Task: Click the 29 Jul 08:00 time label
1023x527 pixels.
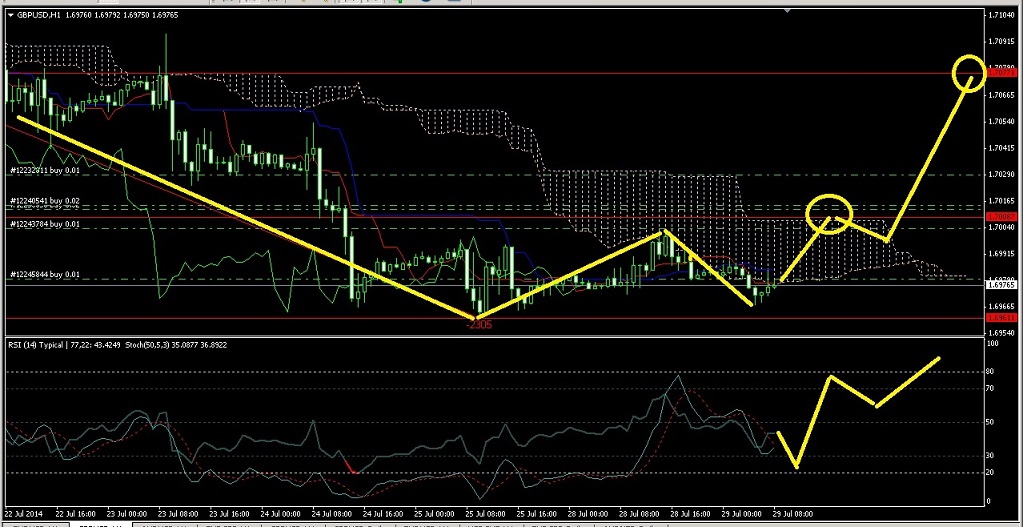Action: 792,514
